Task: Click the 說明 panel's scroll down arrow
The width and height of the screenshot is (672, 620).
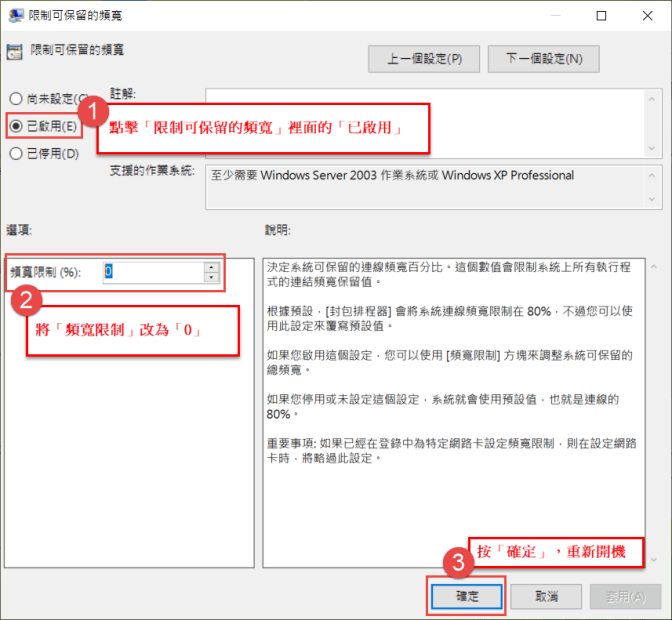Action: pos(652,558)
